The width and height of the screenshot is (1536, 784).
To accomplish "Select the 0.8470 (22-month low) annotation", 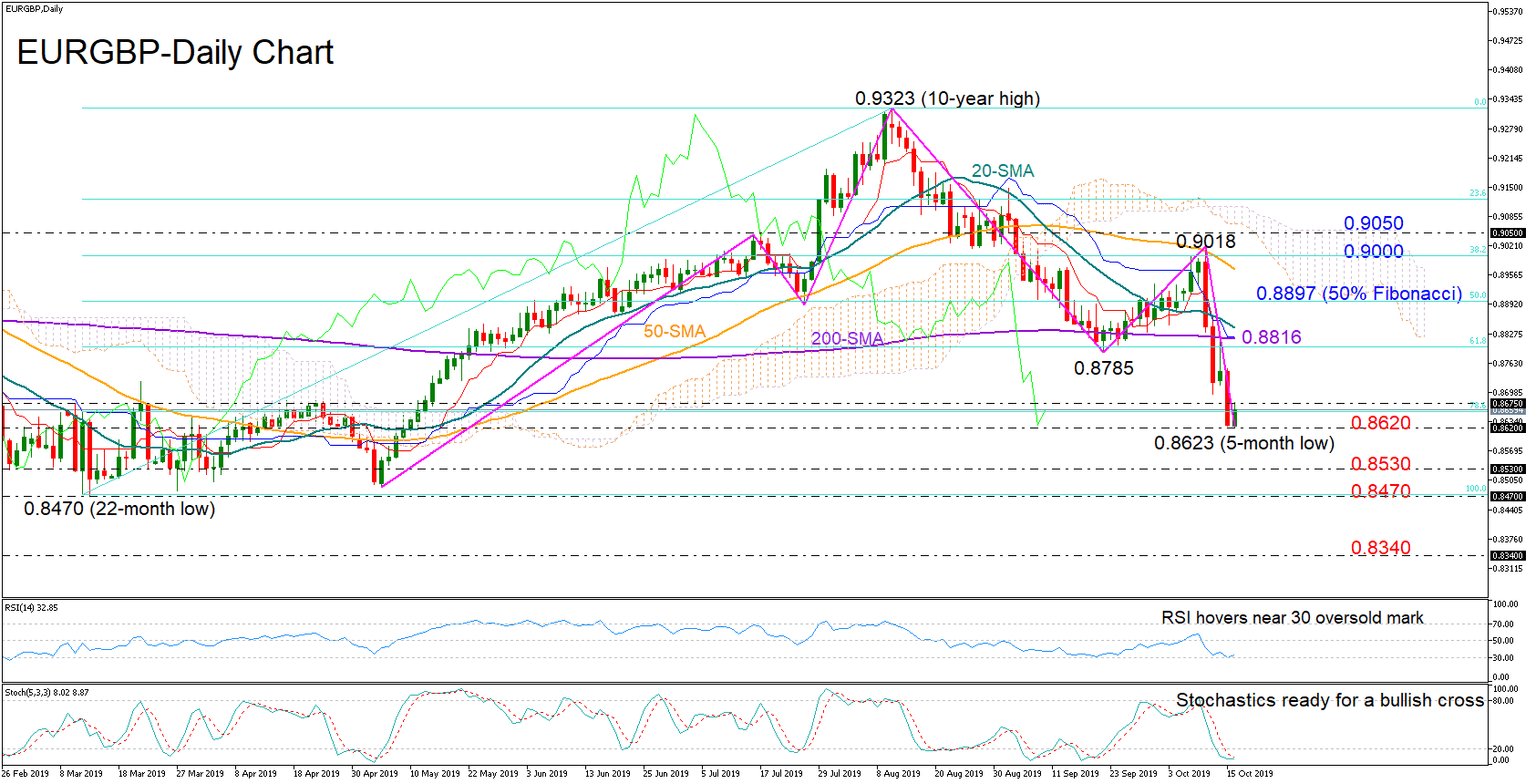I will pos(120,510).
